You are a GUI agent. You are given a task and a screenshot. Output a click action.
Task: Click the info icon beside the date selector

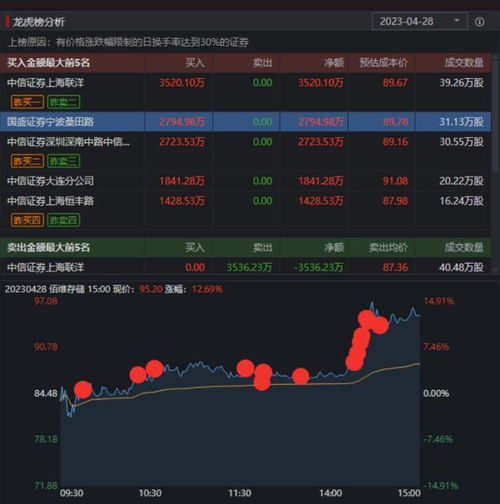480,22
